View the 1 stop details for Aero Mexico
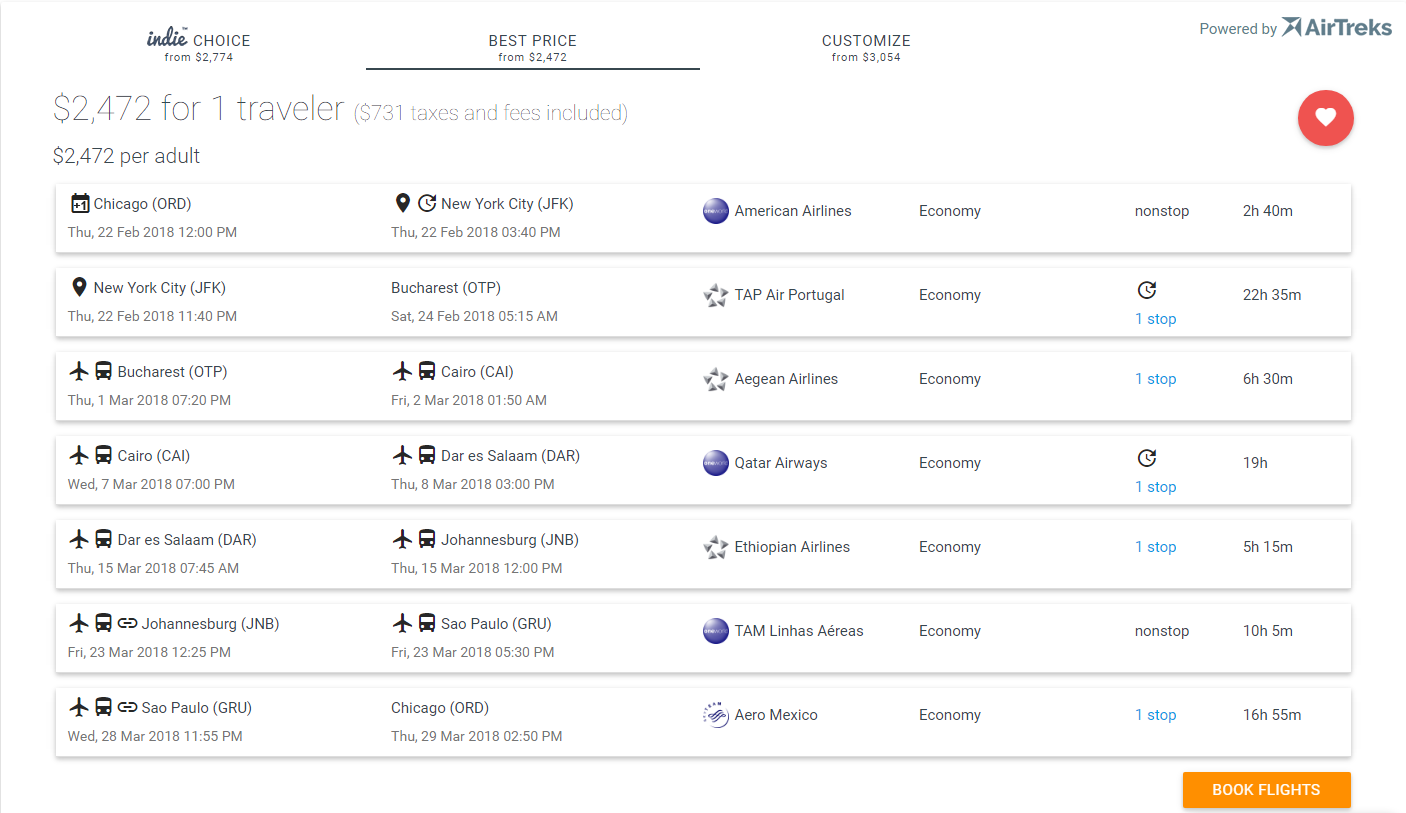This screenshot has width=1406, height=813. [x=1155, y=715]
